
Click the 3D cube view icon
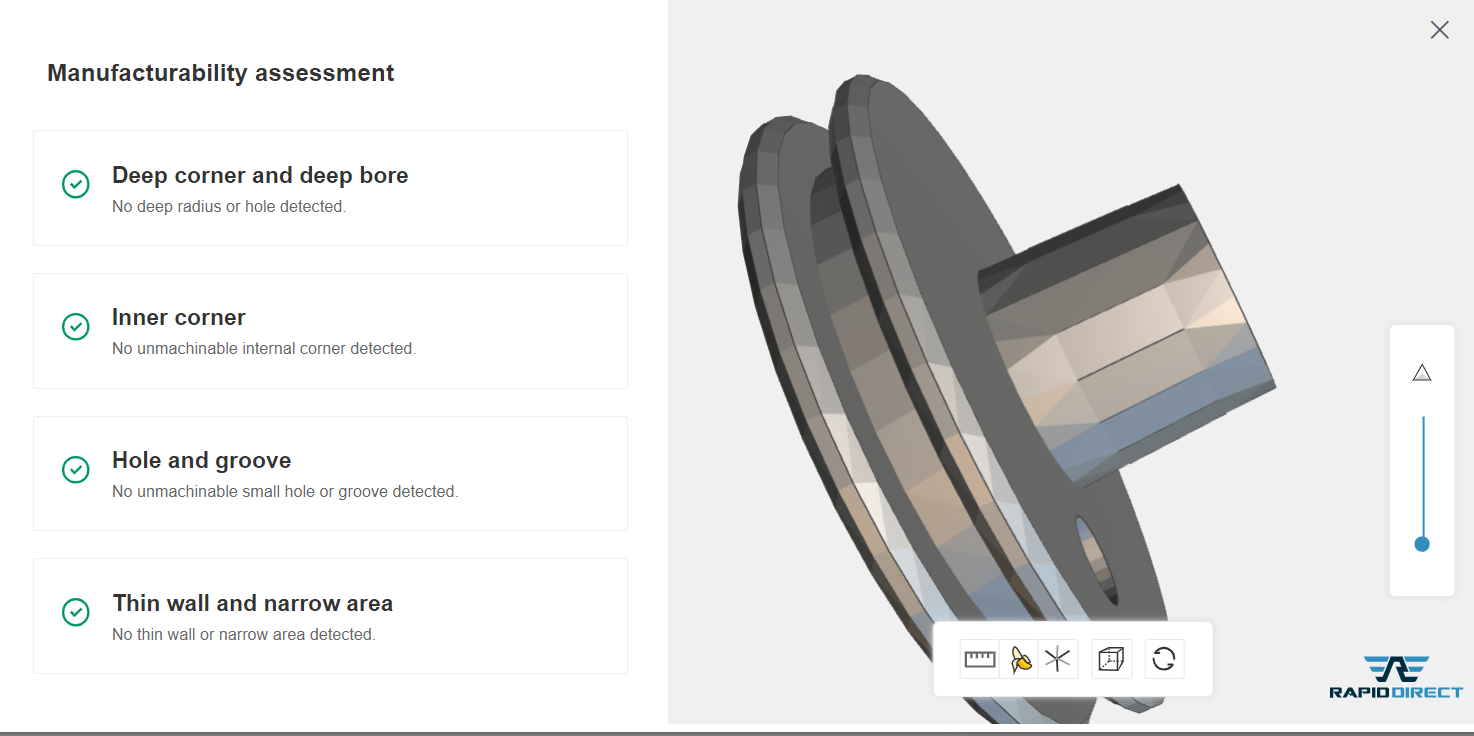tap(1112, 659)
